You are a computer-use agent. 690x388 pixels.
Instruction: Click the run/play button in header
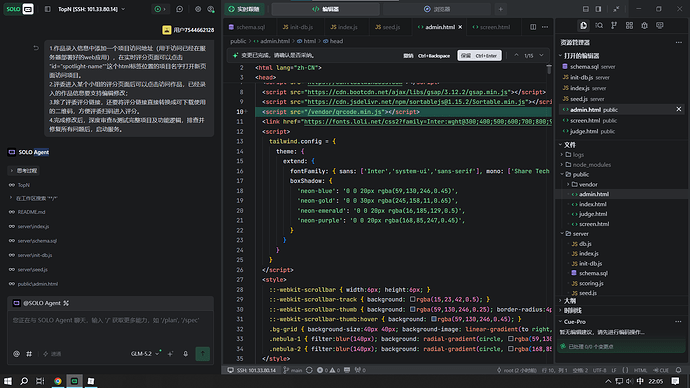158,9
